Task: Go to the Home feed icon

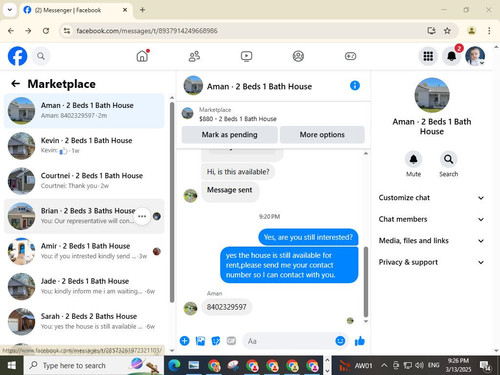Action: [x=142, y=56]
